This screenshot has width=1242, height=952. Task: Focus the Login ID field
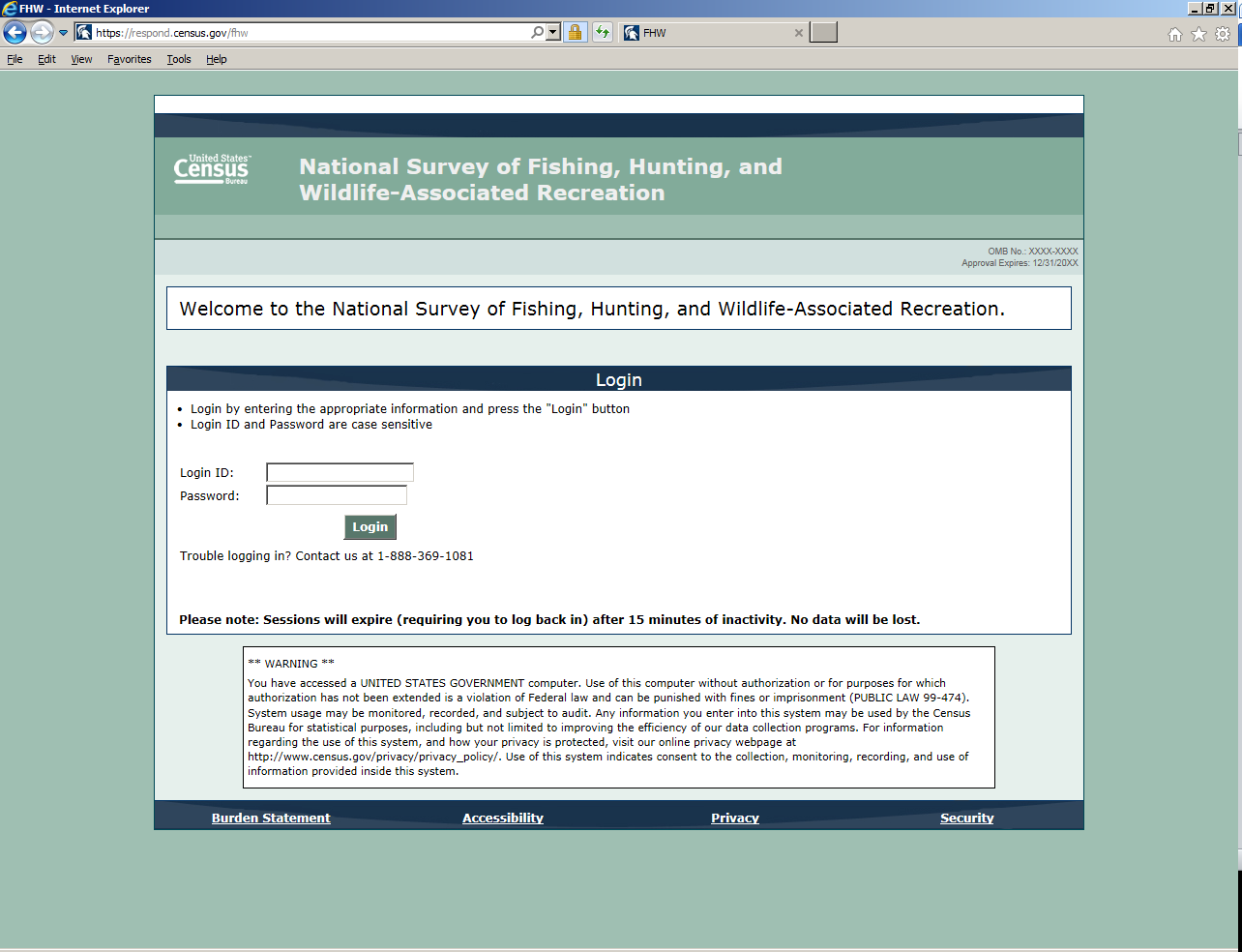click(x=340, y=472)
